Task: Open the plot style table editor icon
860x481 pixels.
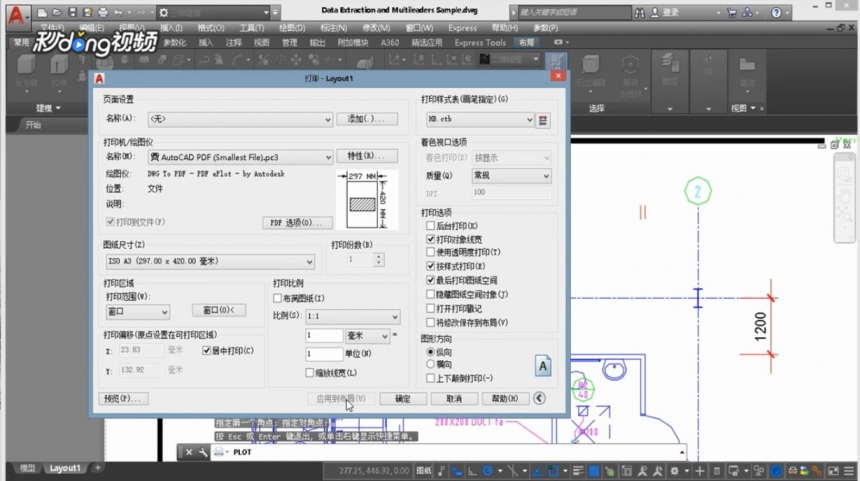Action: tap(543, 120)
